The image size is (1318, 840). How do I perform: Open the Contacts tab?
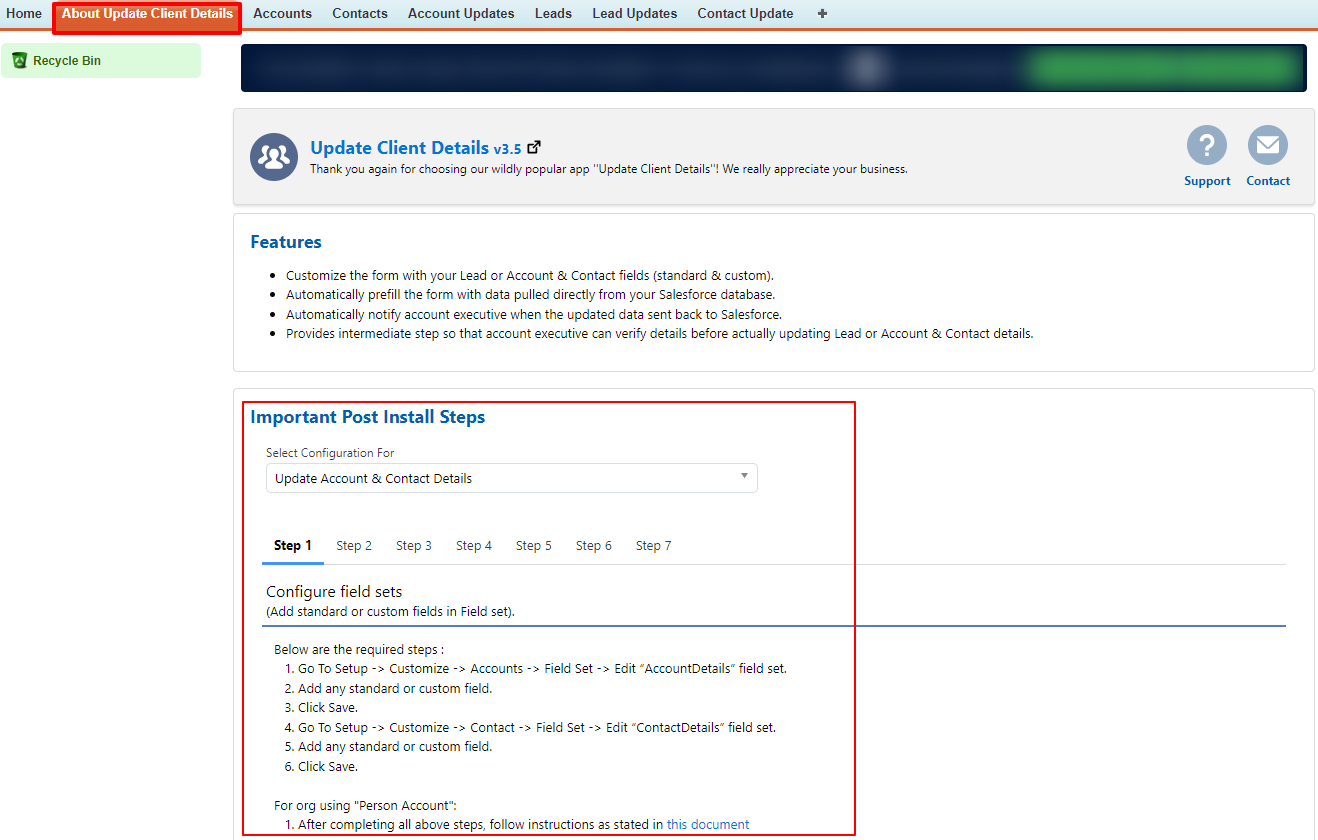click(360, 14)
